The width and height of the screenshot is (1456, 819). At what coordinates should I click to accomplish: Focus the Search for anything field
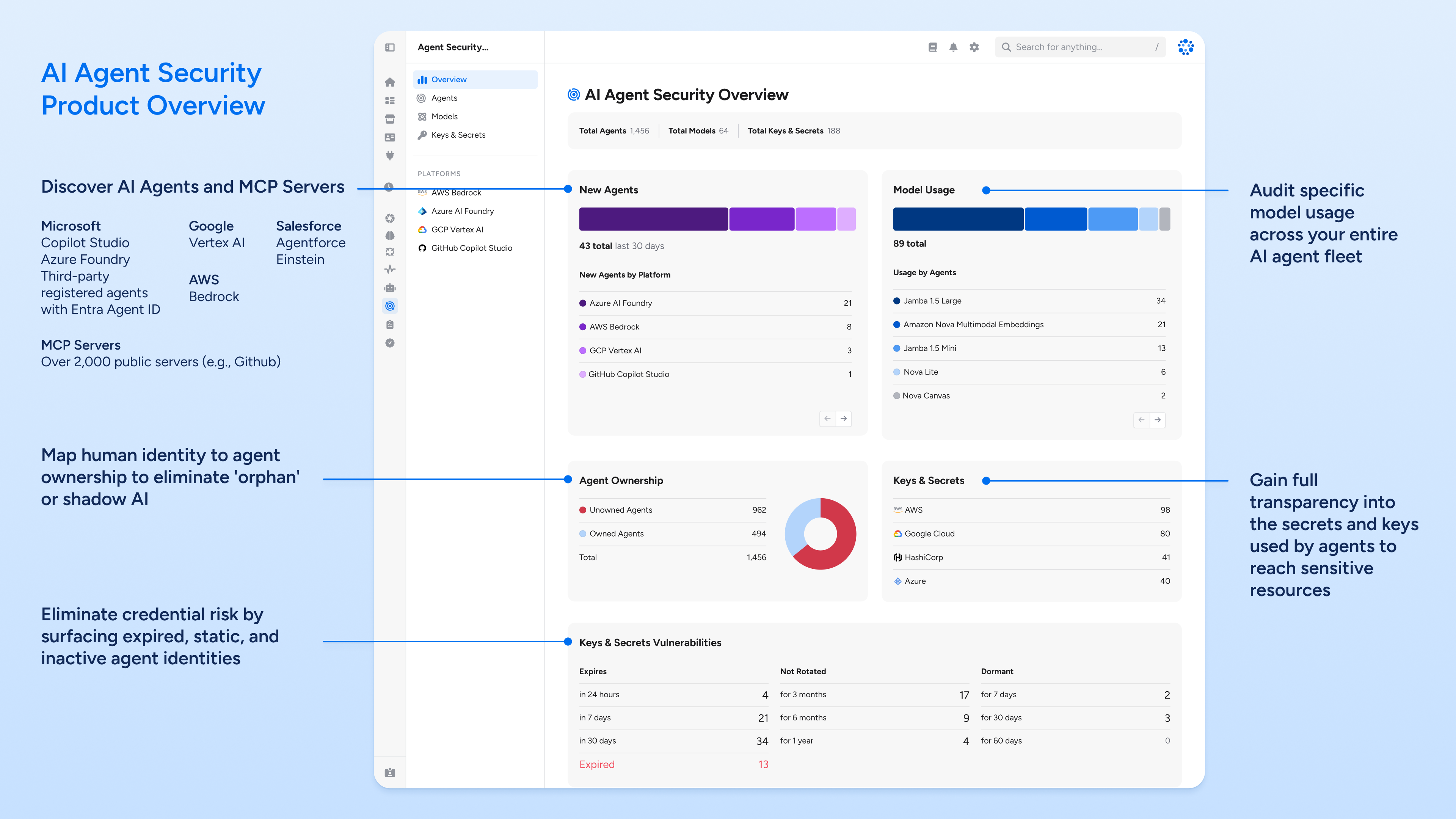1079,47
